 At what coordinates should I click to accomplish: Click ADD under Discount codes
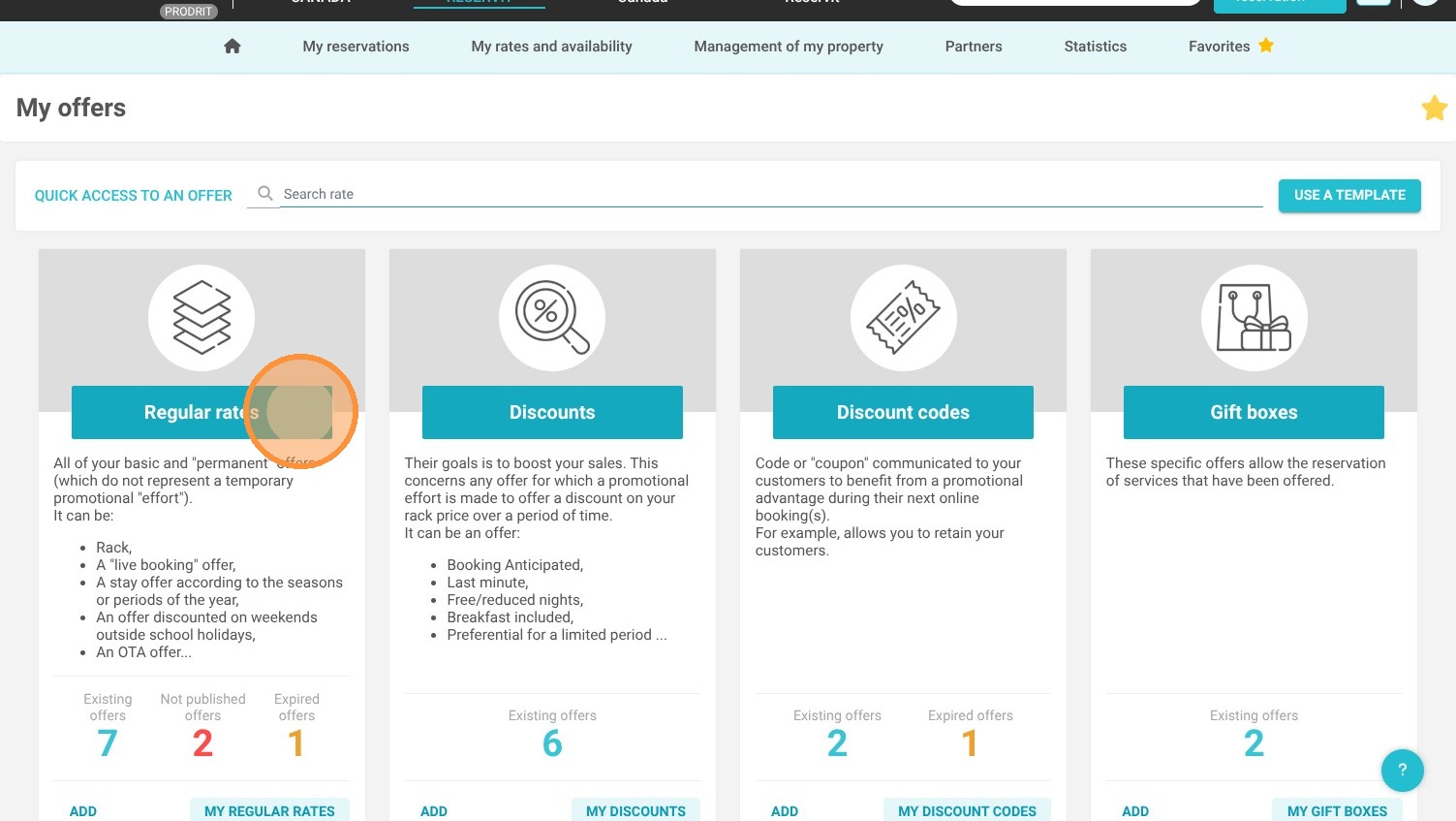[785, 811]
